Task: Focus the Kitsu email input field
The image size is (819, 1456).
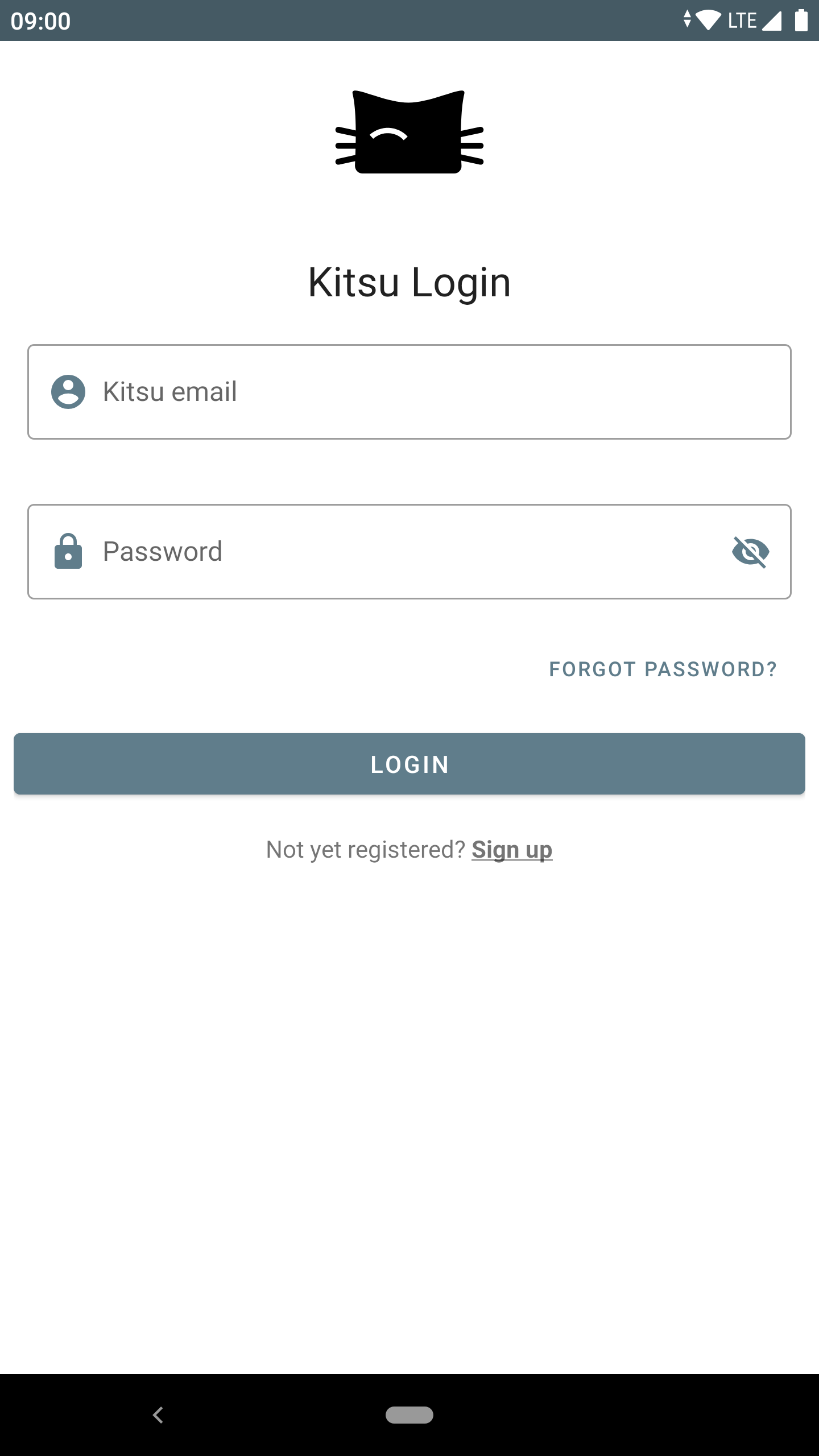Action: click(x=432, y=392)
